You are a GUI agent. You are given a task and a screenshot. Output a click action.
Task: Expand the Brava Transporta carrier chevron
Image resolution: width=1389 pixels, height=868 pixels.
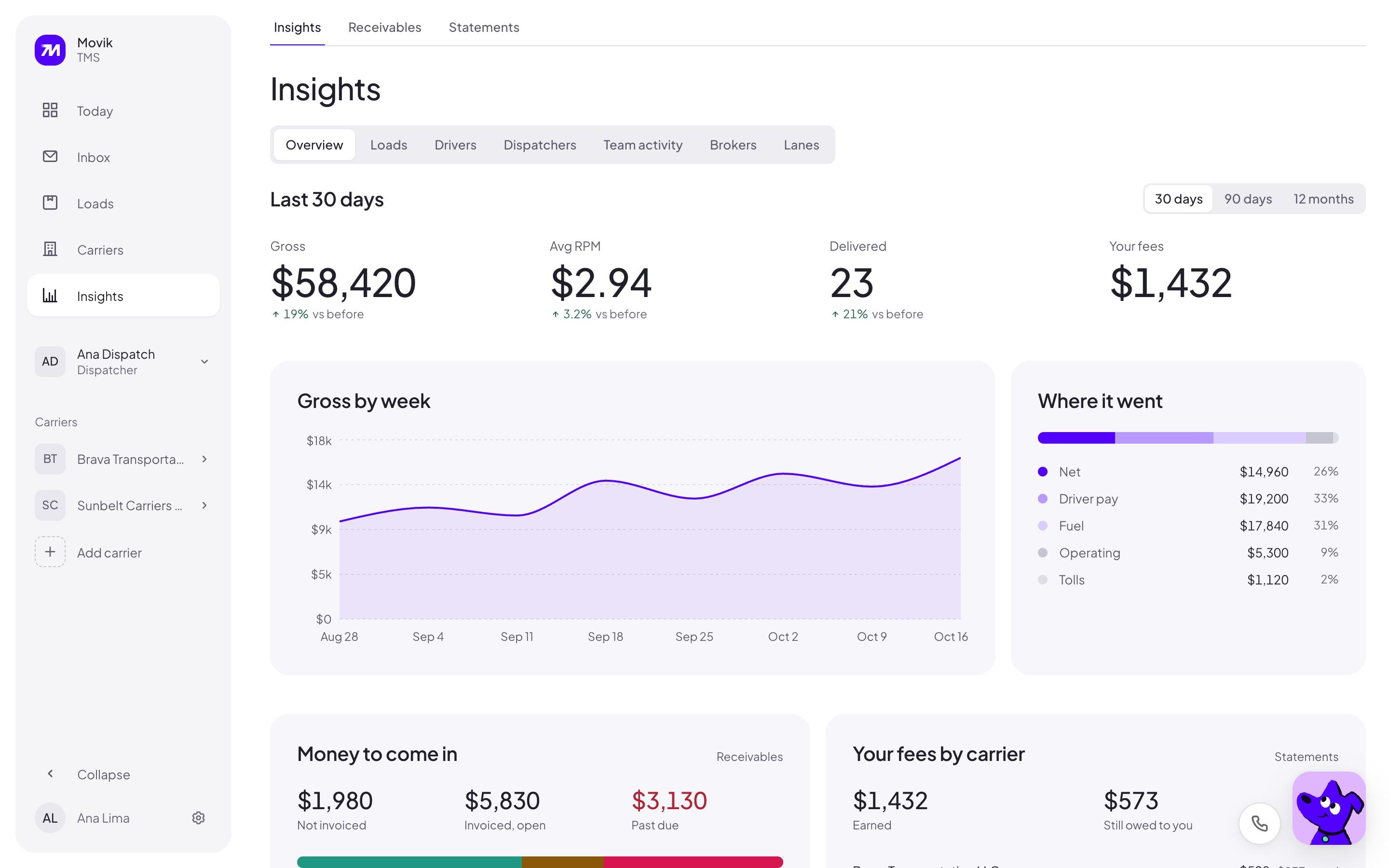[x=204, y=459]
